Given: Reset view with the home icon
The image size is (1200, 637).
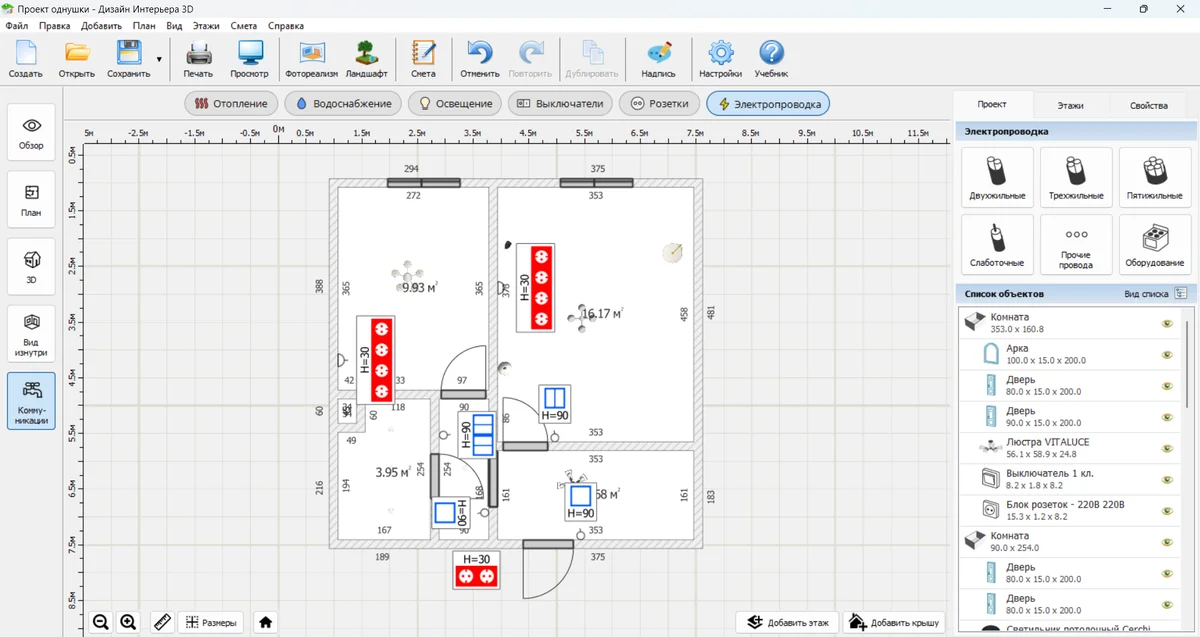Looking at the screenshot, I should click(x=265, y=622).
